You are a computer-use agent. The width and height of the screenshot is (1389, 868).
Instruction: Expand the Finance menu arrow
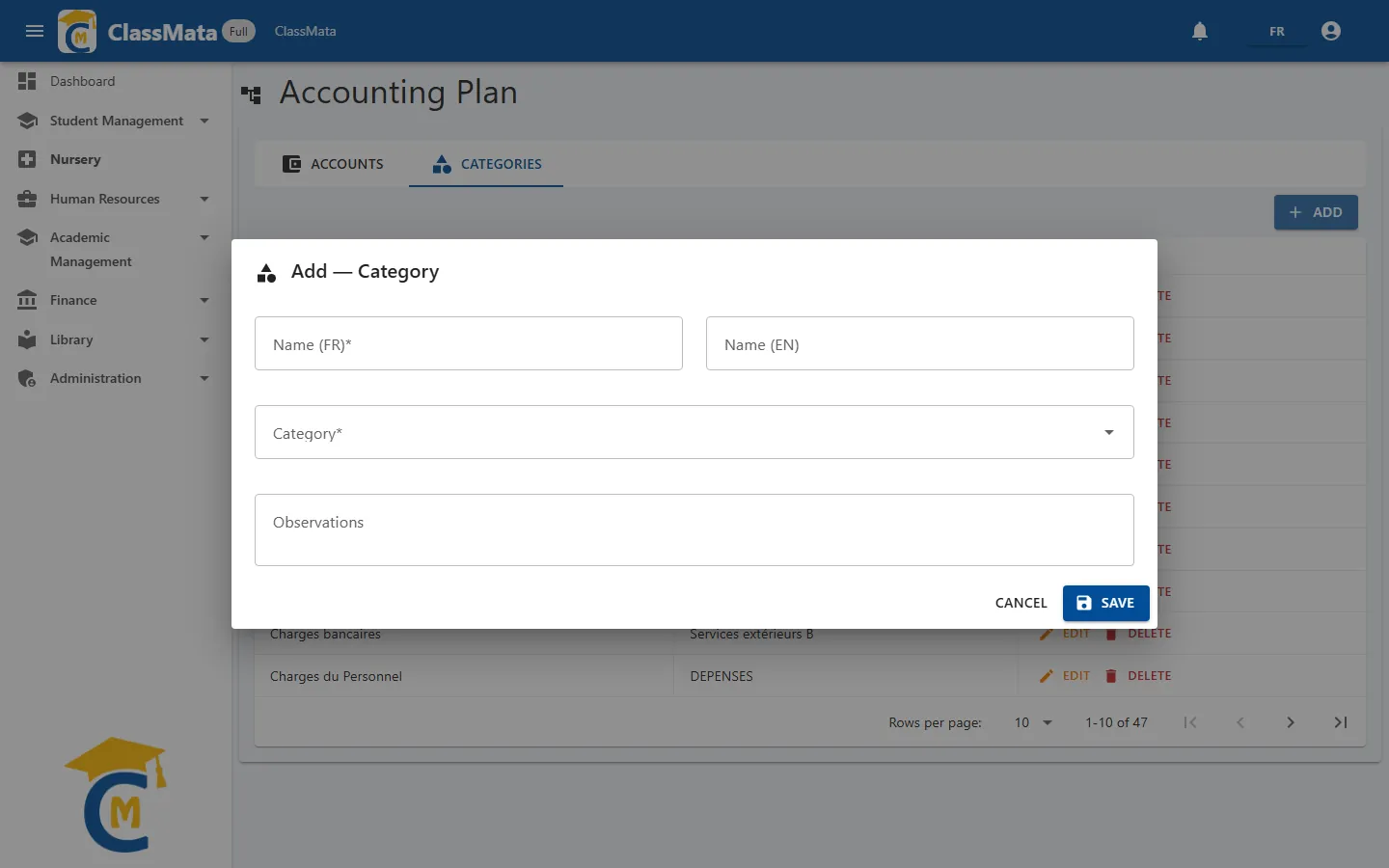(x=204, y=300)
